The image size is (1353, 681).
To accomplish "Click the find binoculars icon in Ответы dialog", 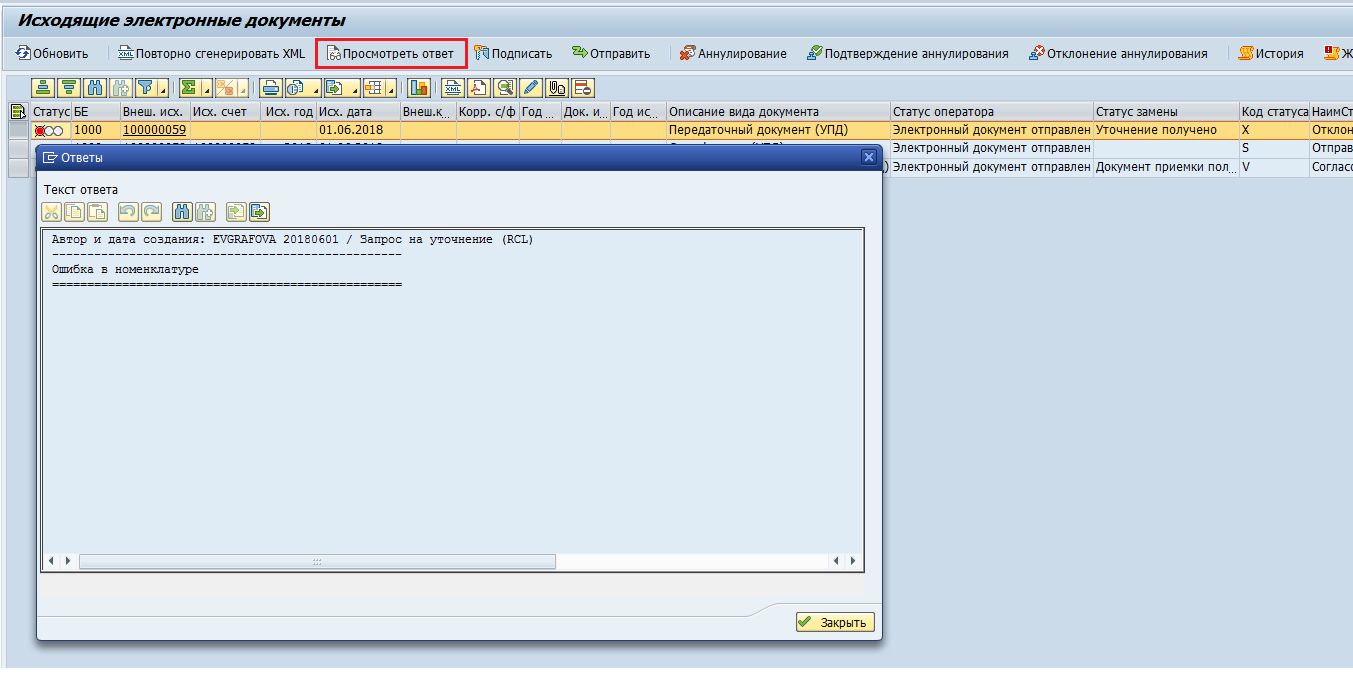I will pos(182,211).
